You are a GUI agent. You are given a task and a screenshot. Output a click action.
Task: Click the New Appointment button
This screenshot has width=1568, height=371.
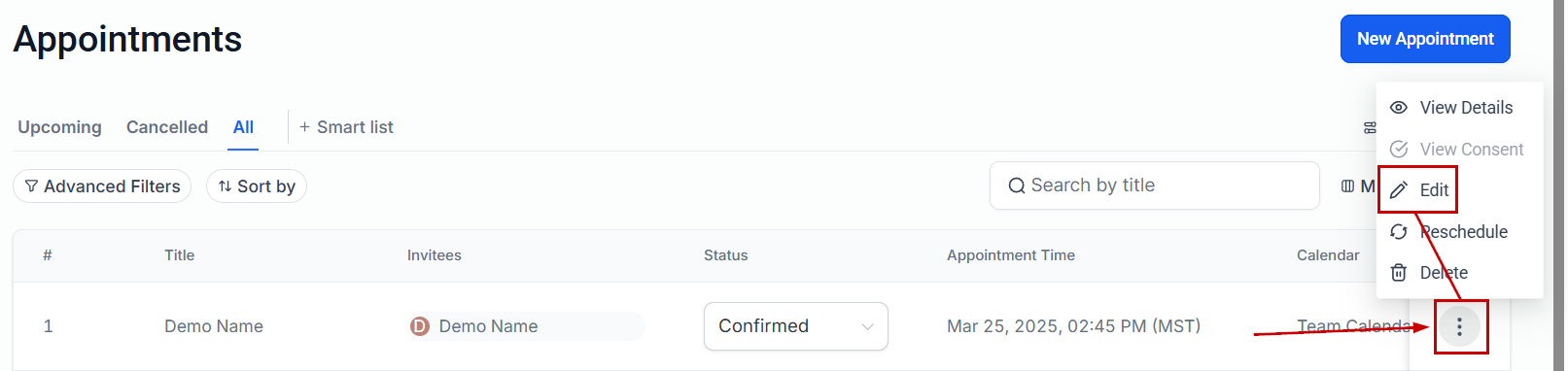coord(1425,39)
